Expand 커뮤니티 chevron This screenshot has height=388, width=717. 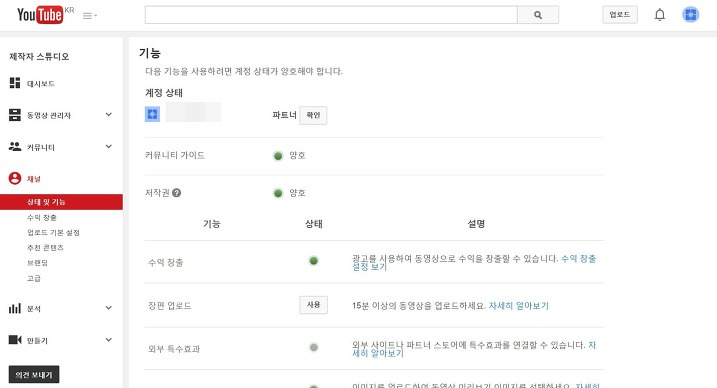pyautogui.click(x=108, y=147)
